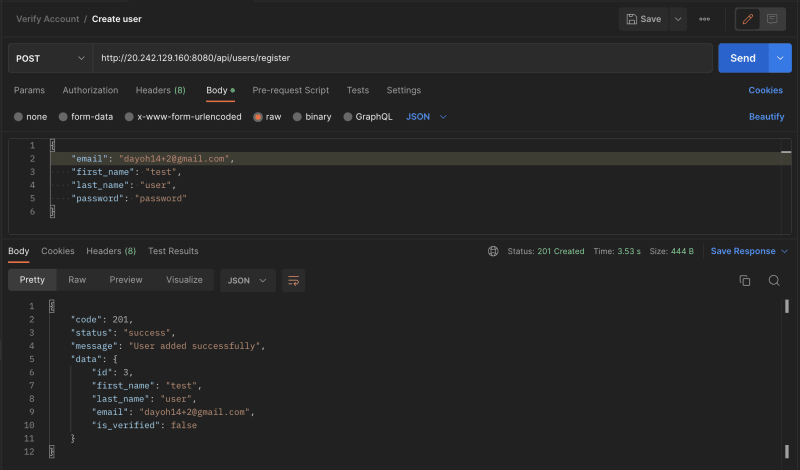The height and width of the screenshot is (470, 800).
Task: Click the blue Send button
Action: [743, 58]
